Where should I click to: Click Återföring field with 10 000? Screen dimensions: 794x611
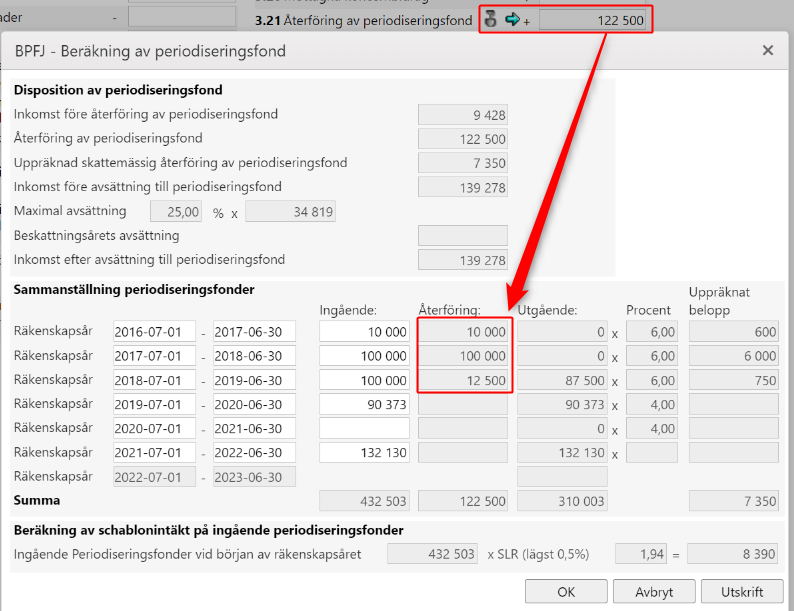463,332
